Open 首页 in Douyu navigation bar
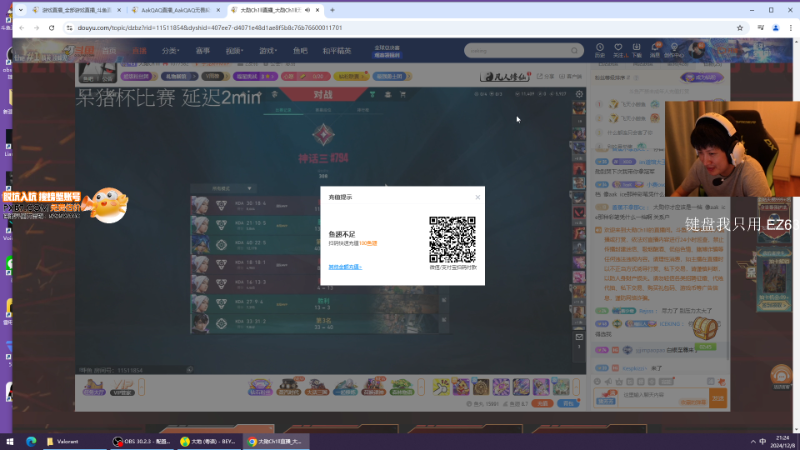This screenshot has height=450, width=800. click(x=109, y=51)
